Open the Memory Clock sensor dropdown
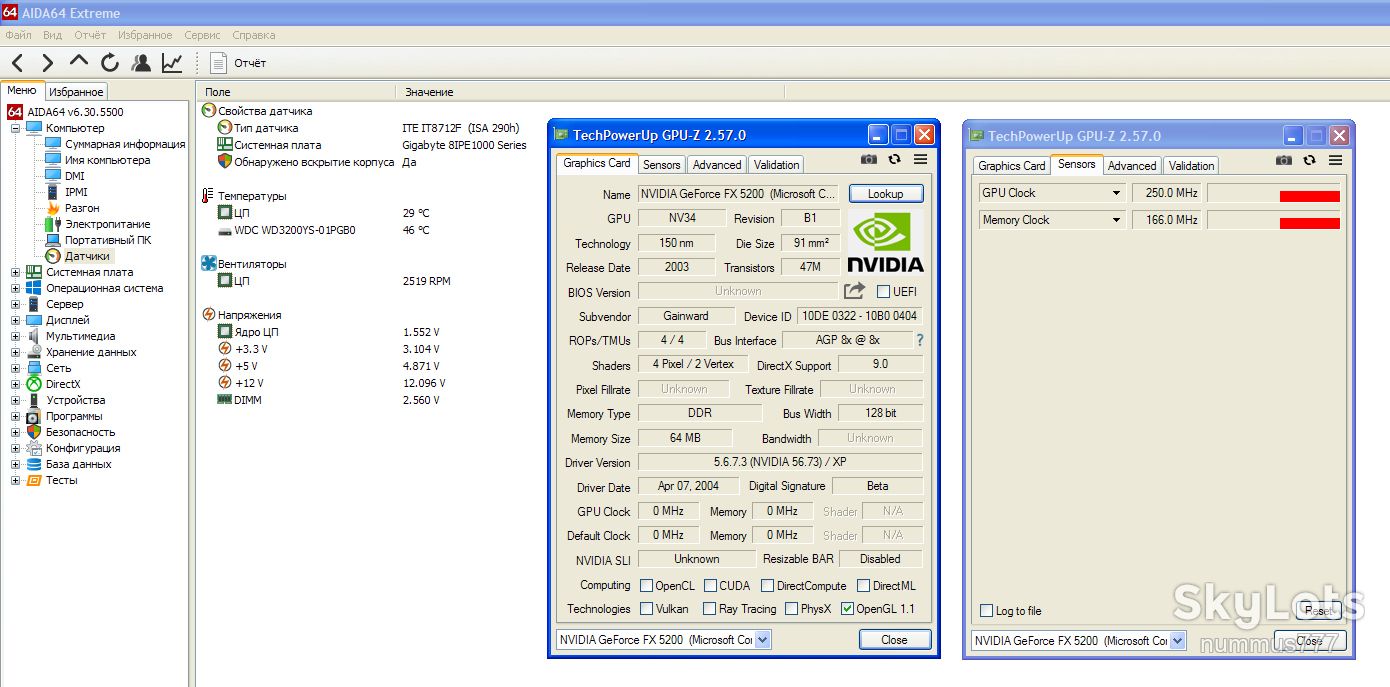The height and width of the screenshot is (687, 1390). point(1116,220)
